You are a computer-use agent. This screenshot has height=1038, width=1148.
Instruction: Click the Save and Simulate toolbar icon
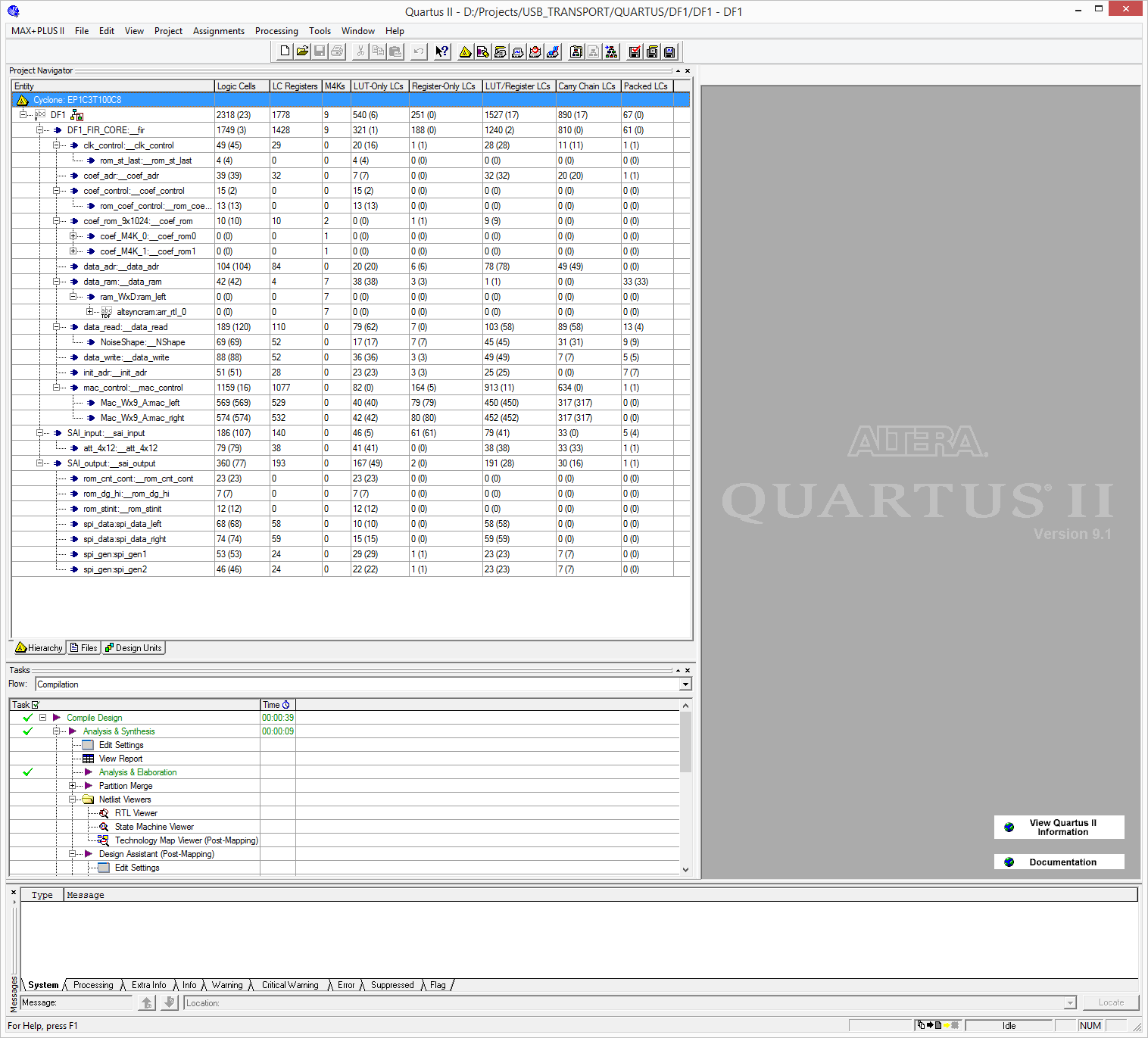[669, 51]
